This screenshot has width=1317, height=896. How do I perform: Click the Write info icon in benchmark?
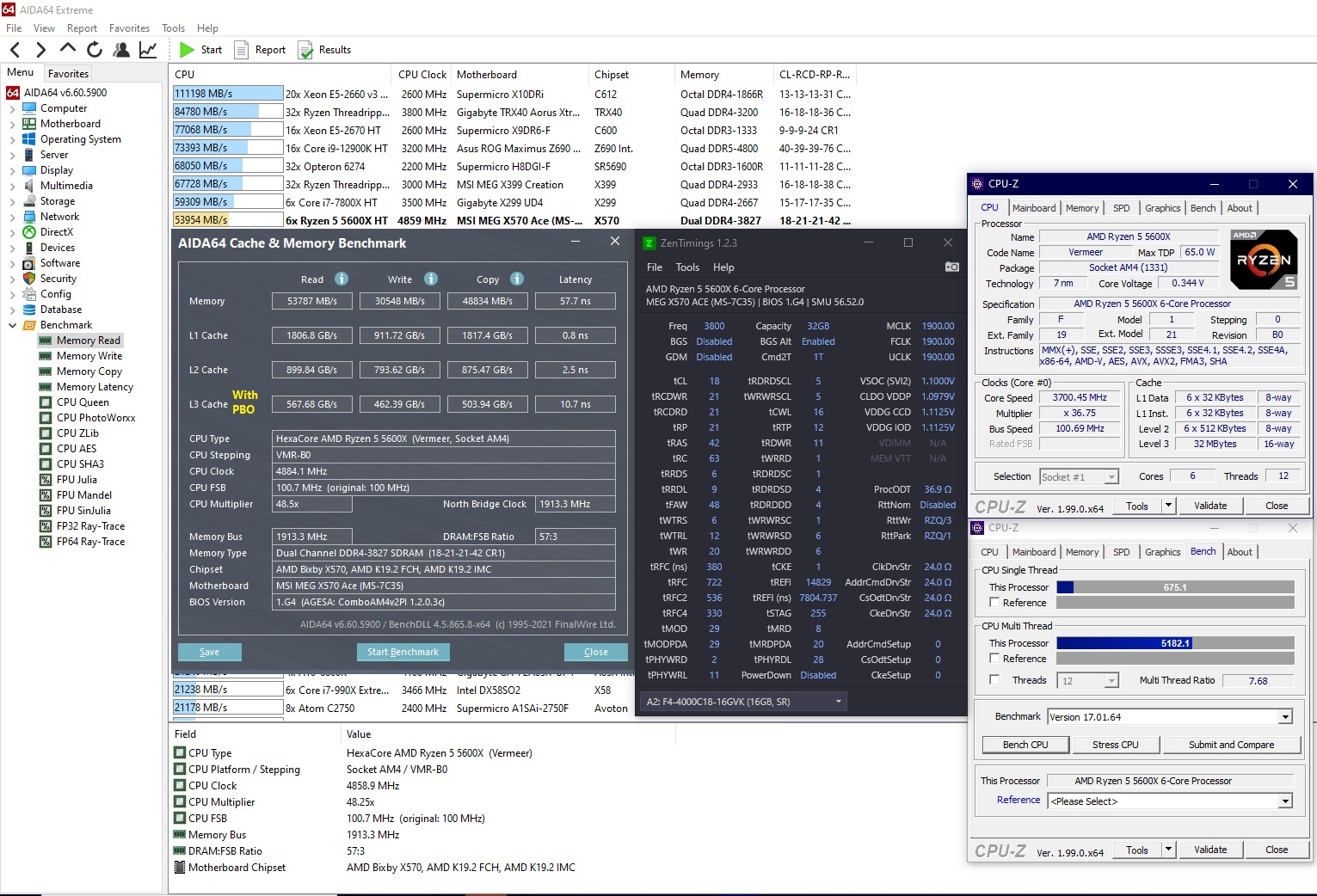(431, 279)
